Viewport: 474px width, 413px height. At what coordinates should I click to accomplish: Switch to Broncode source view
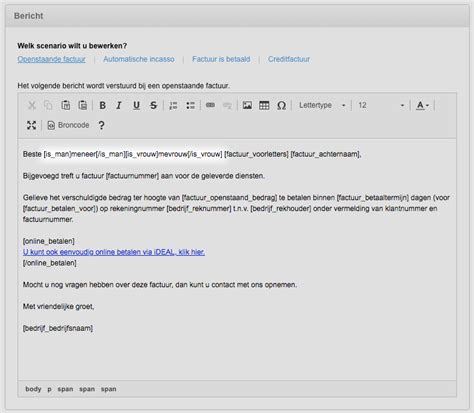coord(69,125)
